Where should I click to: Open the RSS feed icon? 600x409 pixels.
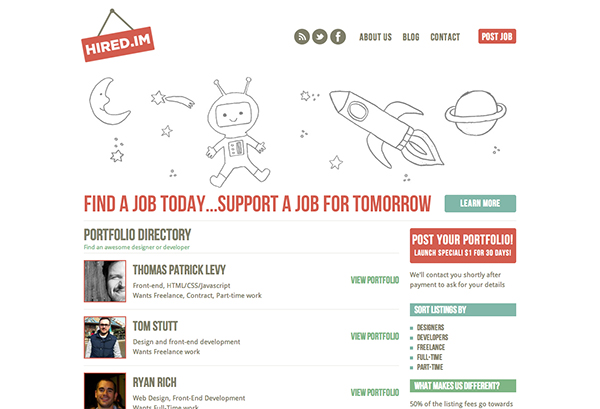(x=302, y=37)
